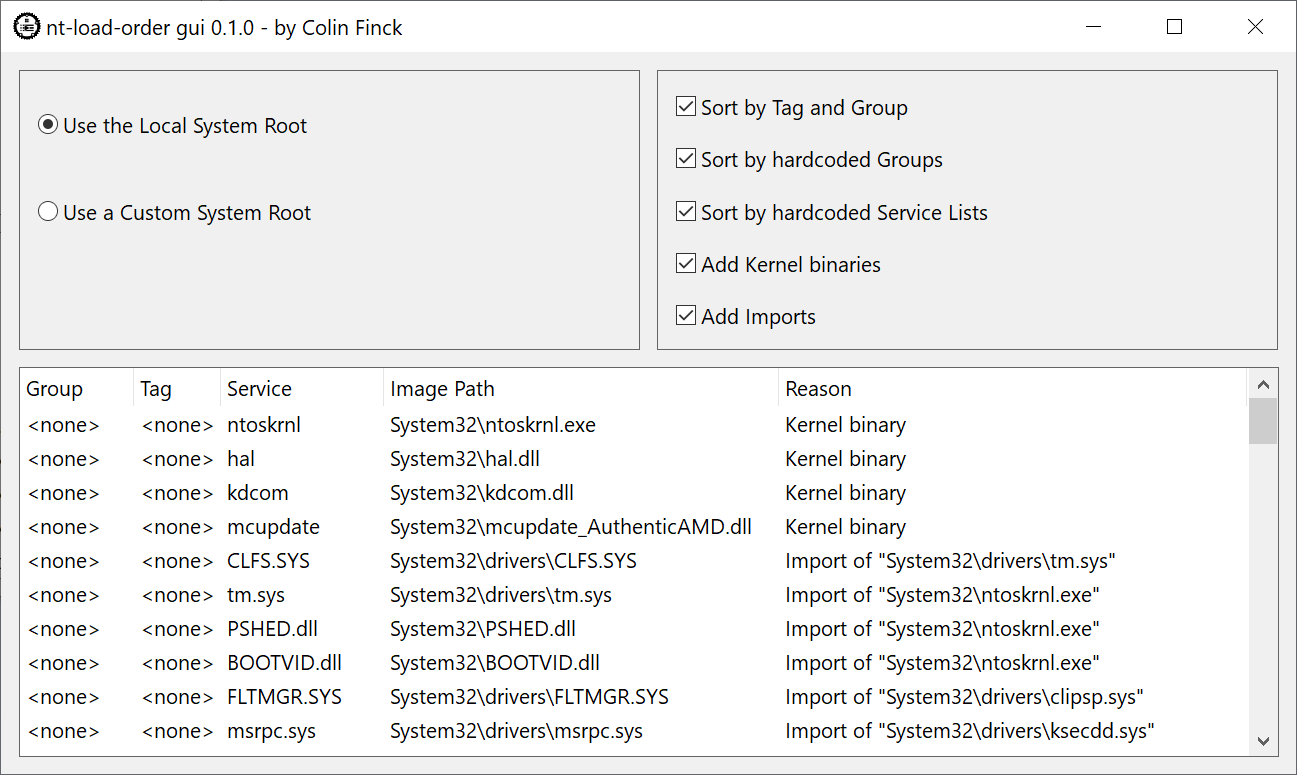Click the app icon in title bar

click(x=27, y=27)
